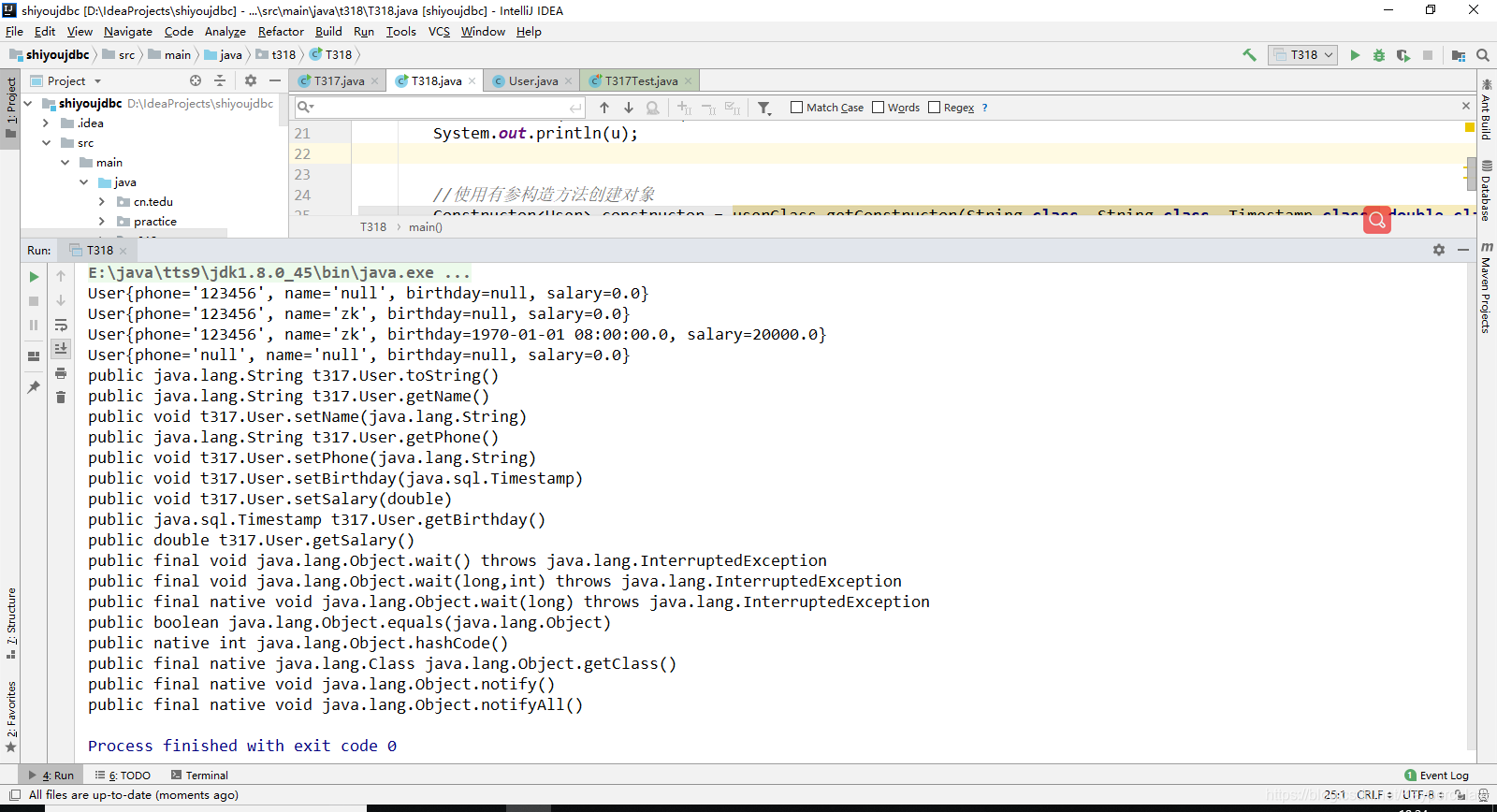
Task: Collapse the src folder
Action: [46, 143]
